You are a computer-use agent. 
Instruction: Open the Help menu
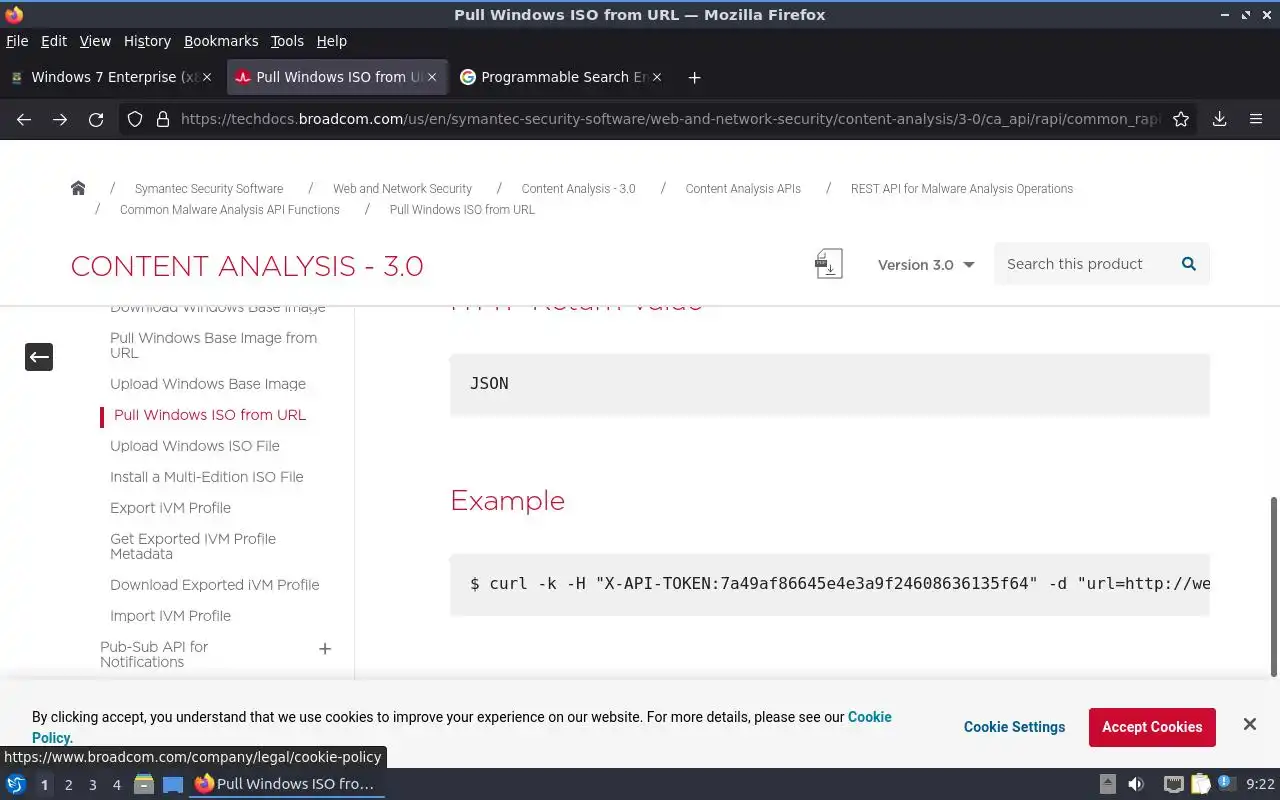(x=332, y=41)
